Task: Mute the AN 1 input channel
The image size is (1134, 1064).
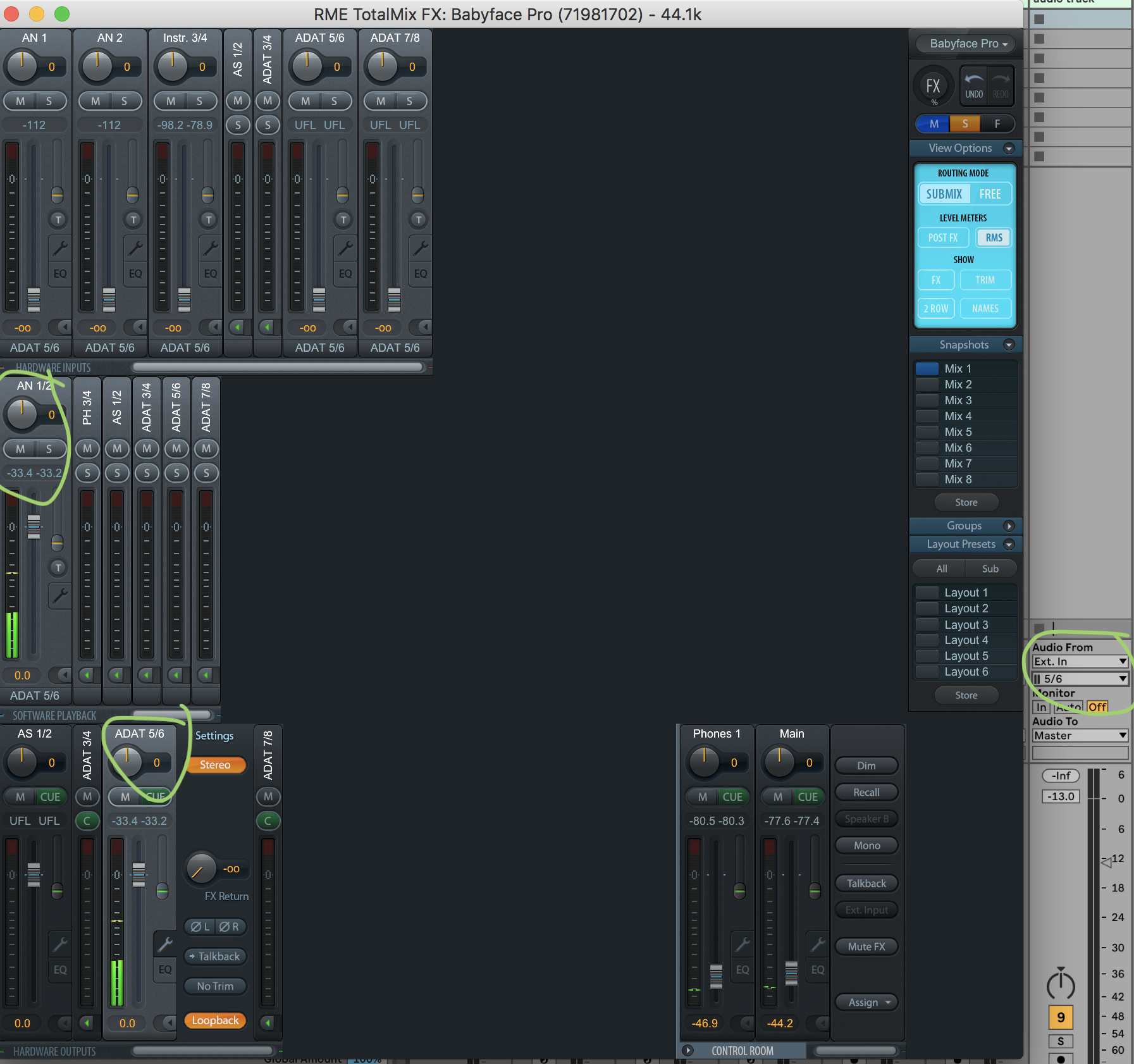Action: point(20,101)
